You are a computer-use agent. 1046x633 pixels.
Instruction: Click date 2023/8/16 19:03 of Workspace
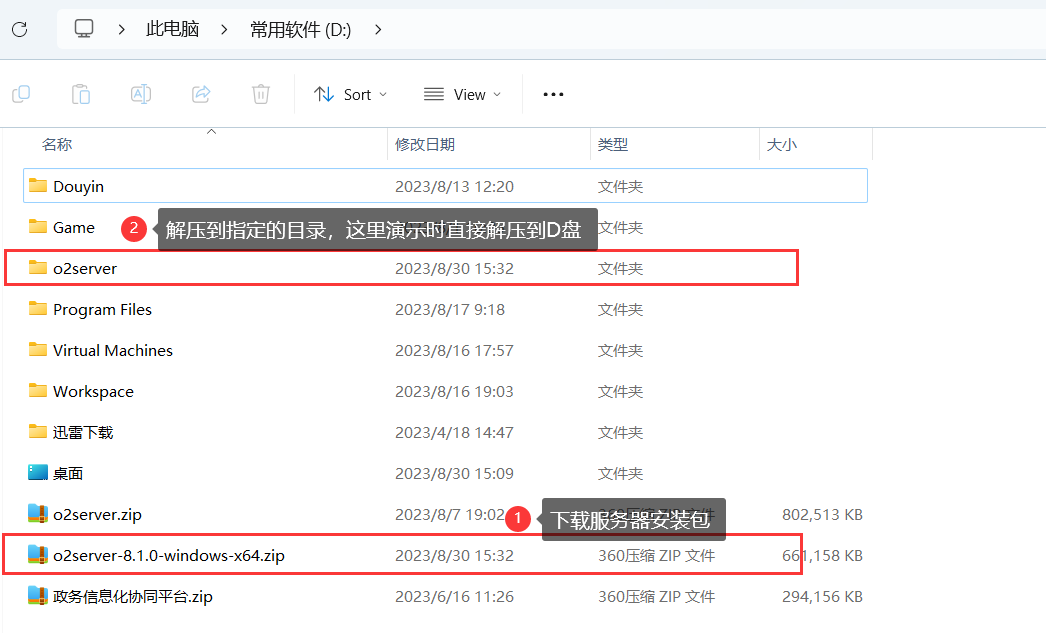[x=454, y=392]
